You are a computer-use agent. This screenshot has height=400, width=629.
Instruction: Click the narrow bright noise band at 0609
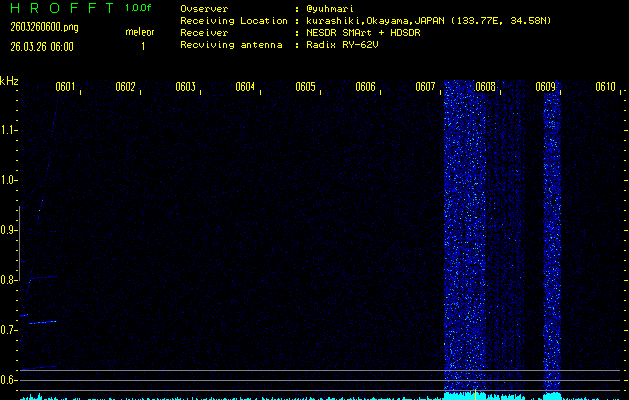(551, 240)
